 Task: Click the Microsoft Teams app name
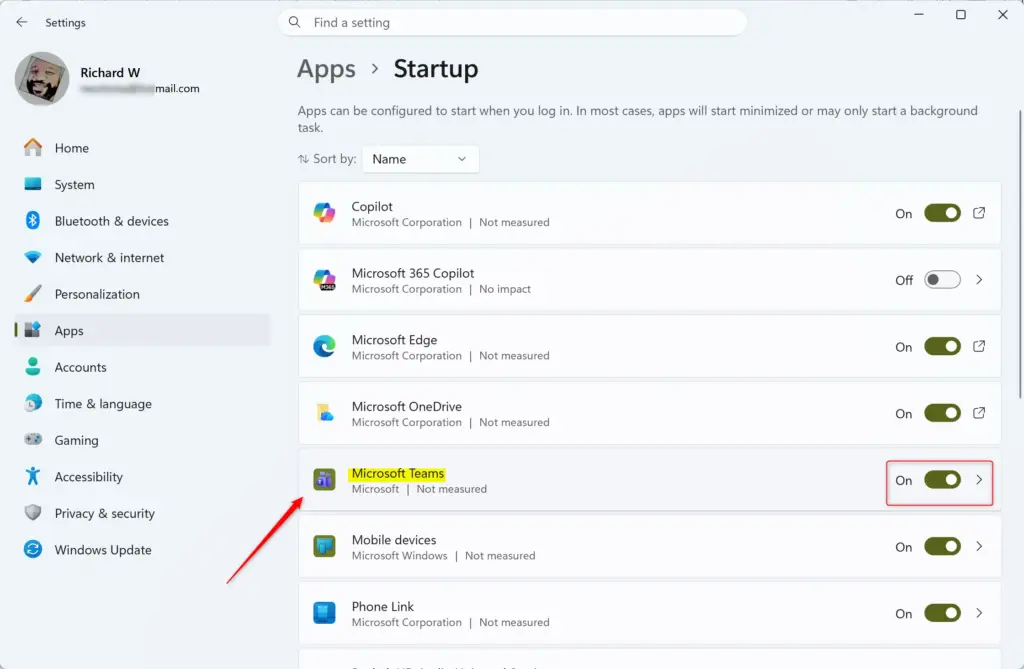(398, 473)
